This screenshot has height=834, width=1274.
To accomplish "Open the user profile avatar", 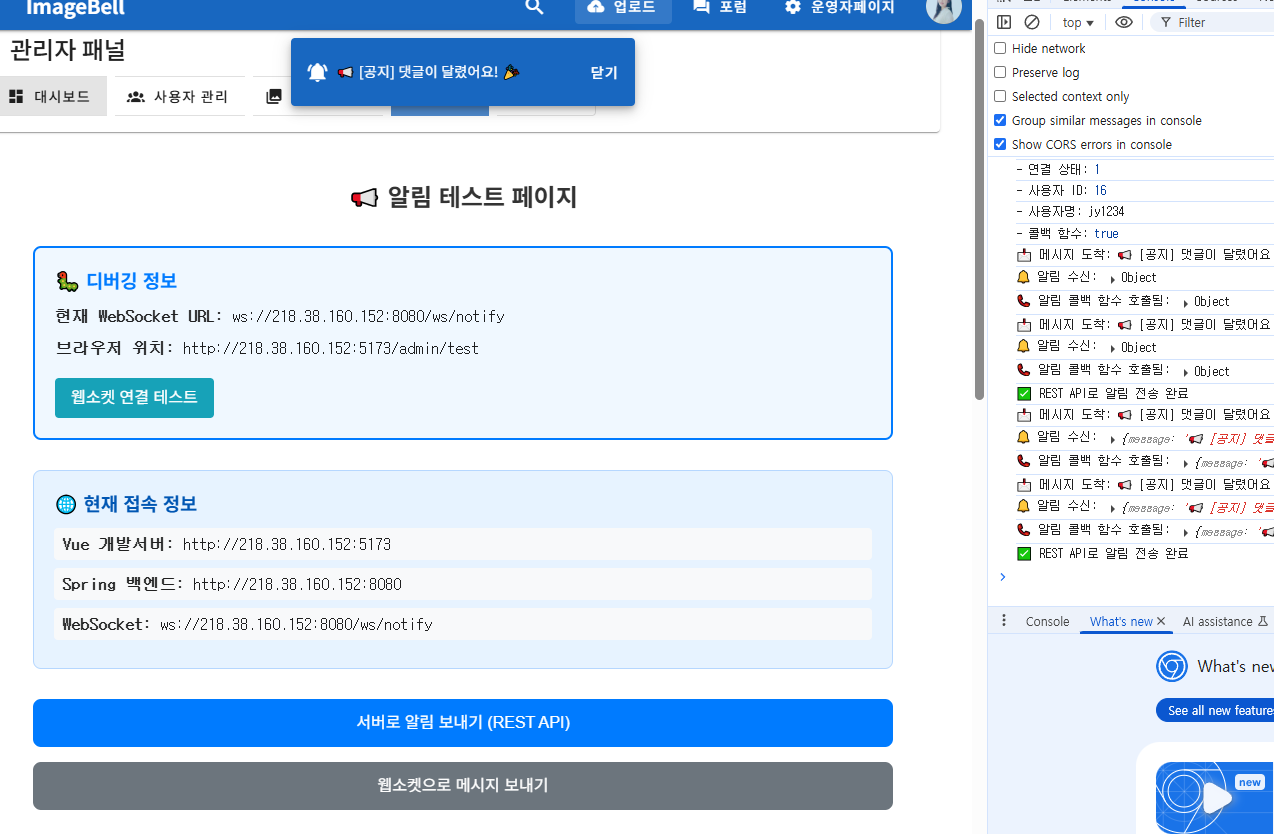I will tap(943, 8).
